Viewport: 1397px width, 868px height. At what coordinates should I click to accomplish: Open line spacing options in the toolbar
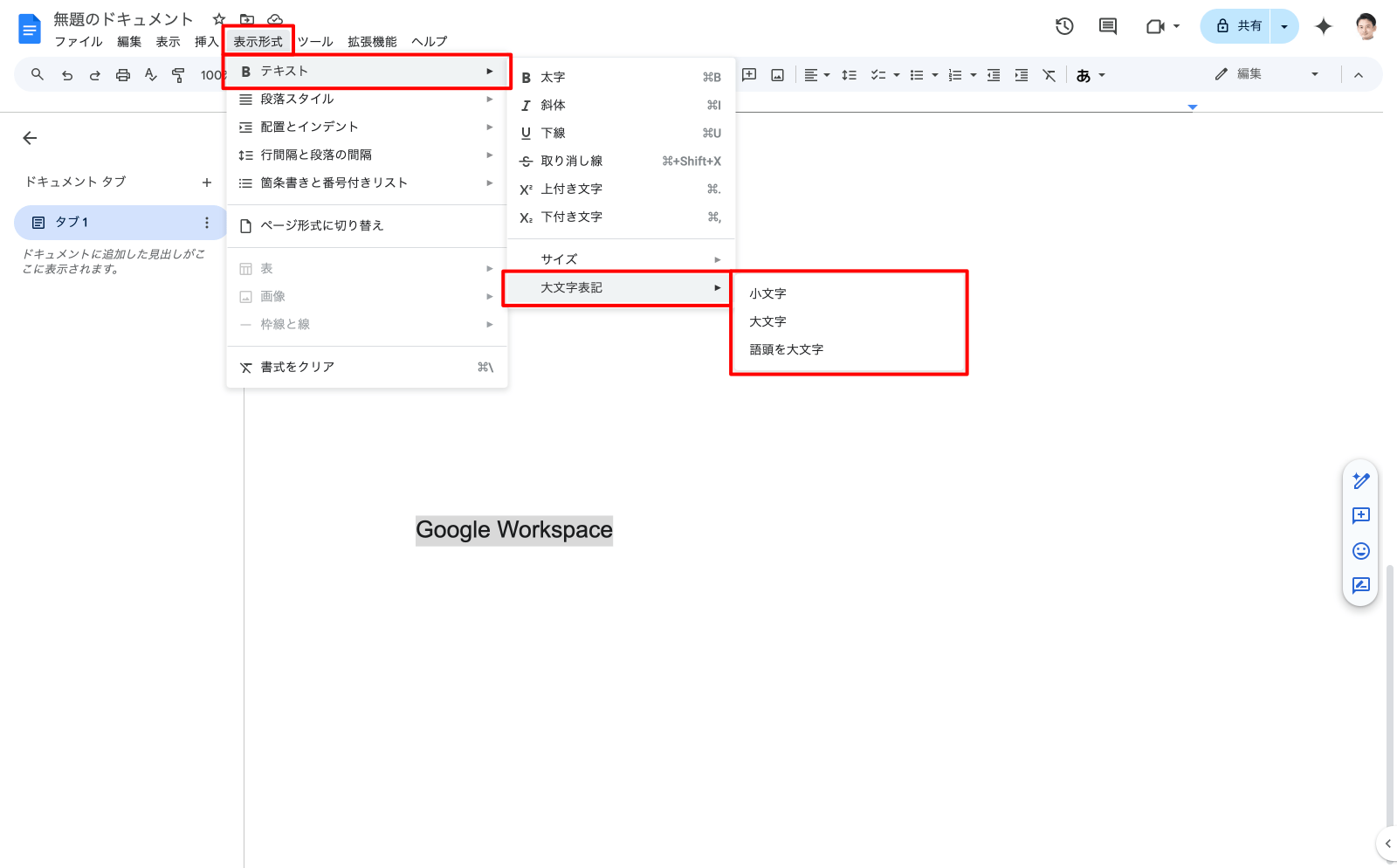tap(849, 75)
